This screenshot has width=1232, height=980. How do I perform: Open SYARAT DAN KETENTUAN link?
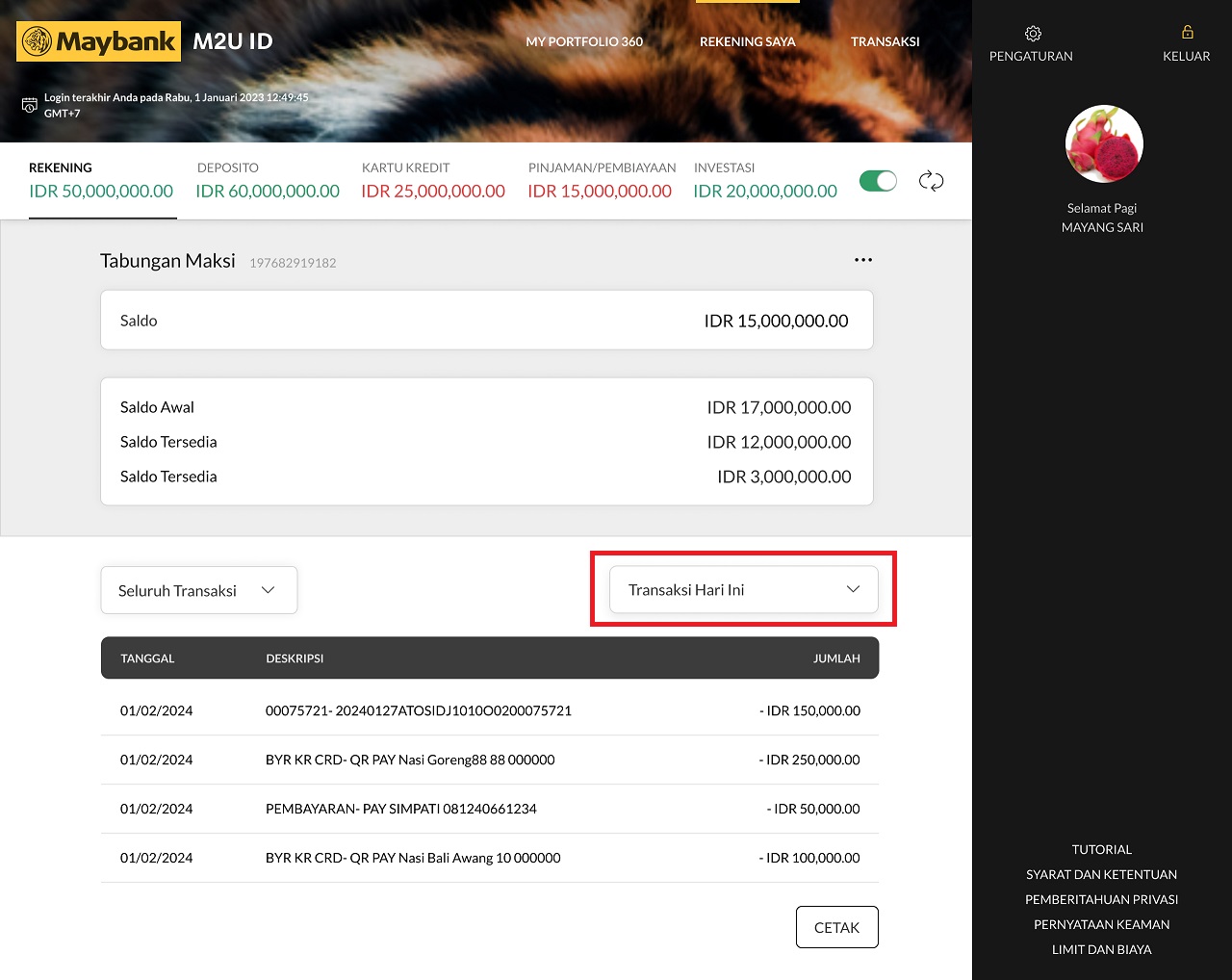[x=1101, y=874]
